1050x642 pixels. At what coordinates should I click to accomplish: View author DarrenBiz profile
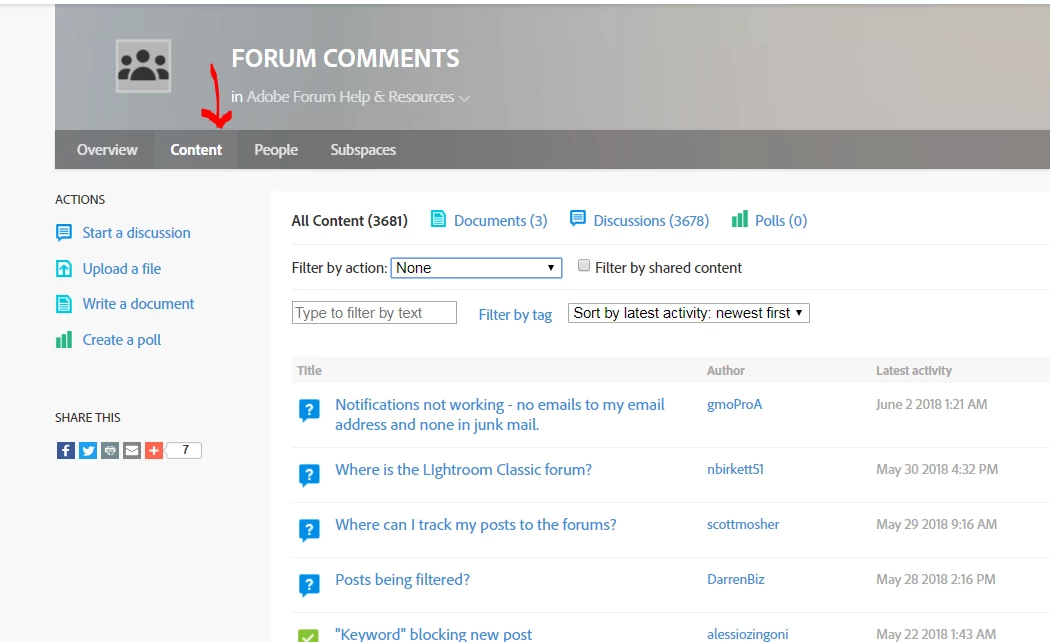click(x=736, y=579)
